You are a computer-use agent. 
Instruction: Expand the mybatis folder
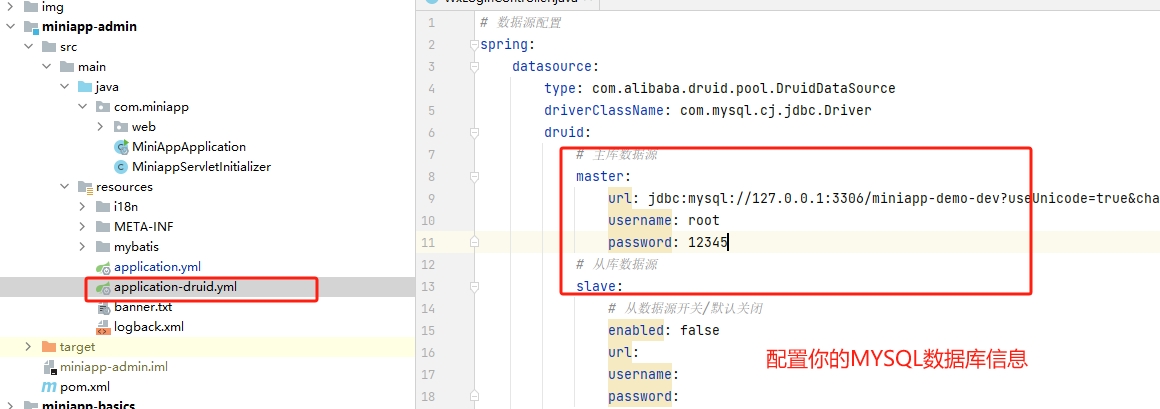(83, 247)
